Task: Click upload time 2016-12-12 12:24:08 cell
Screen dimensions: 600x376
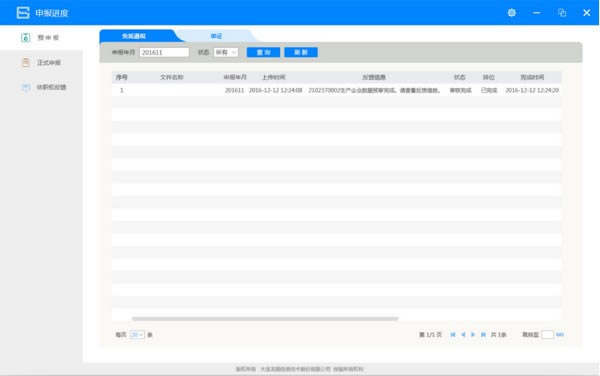Action: tap(276, 90)
